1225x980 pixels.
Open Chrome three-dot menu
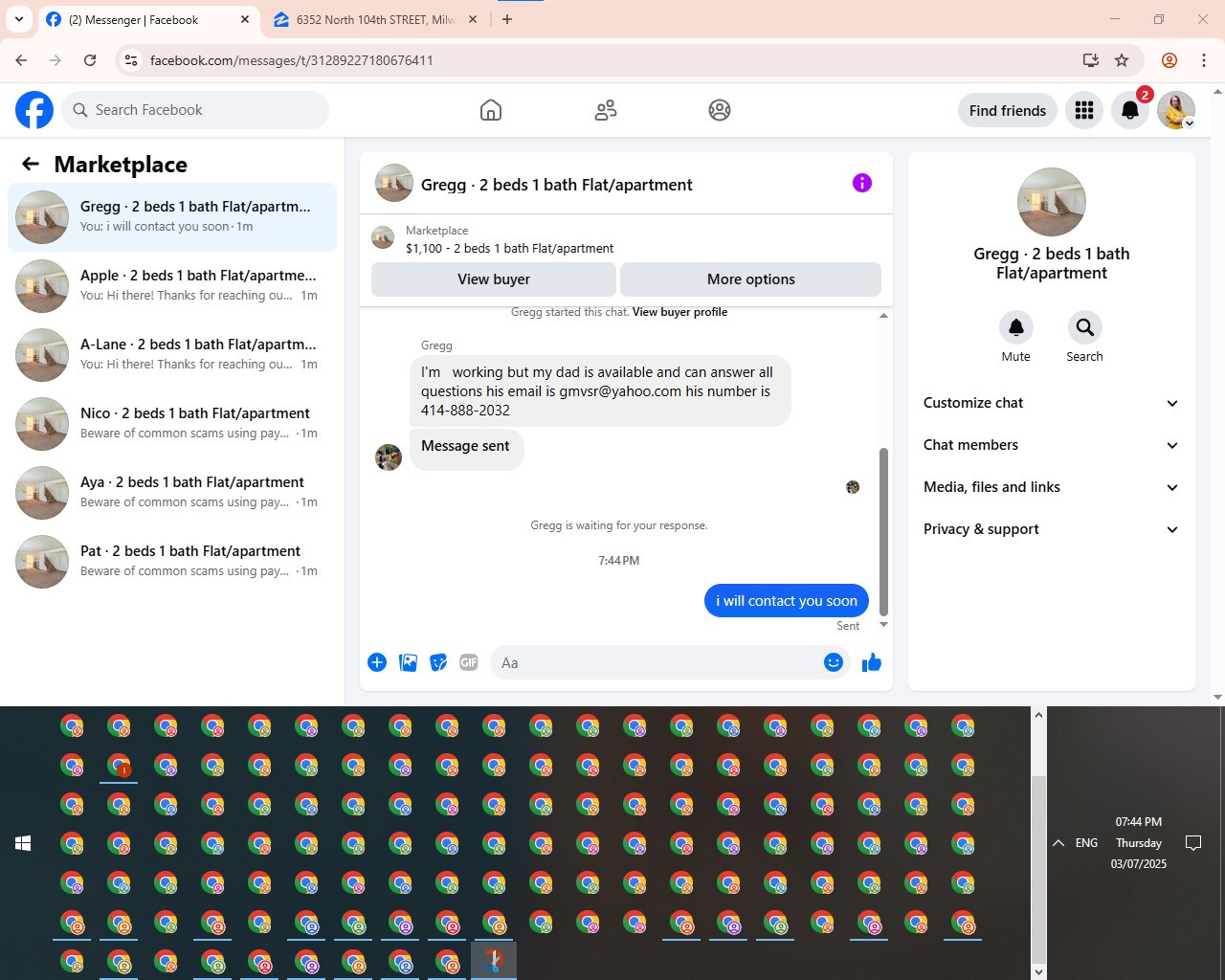(x=1204, y=60)
